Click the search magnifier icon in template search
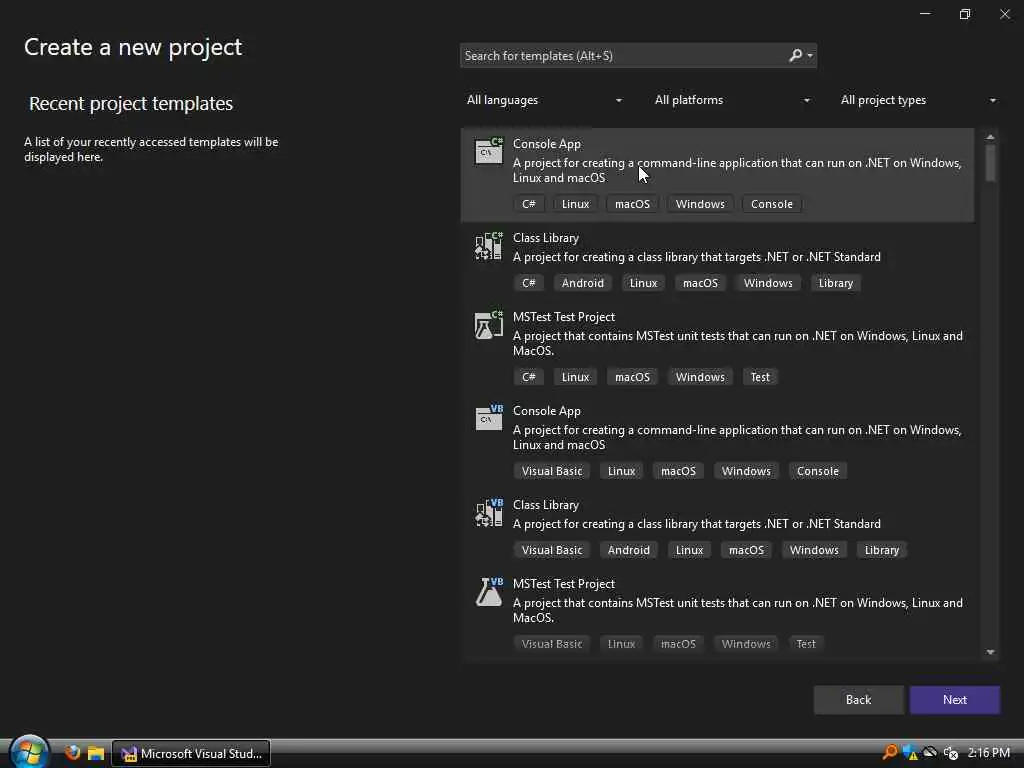This screenshot has height=768, width=1024. pyautogui.click(x=795, y=56)
